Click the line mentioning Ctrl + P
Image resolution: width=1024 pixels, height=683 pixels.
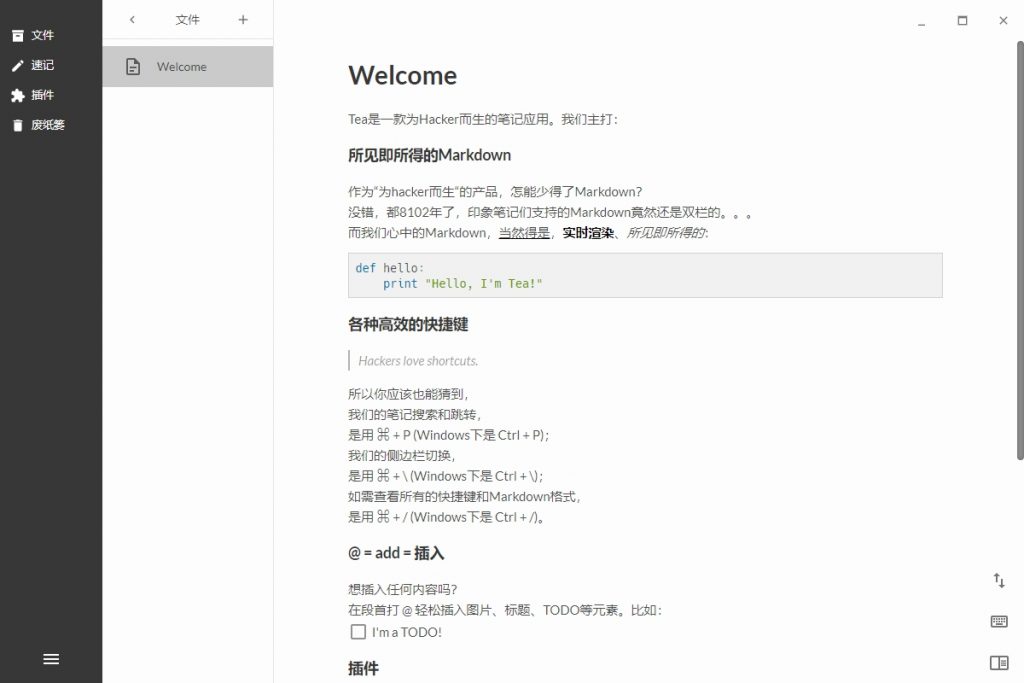449,436
